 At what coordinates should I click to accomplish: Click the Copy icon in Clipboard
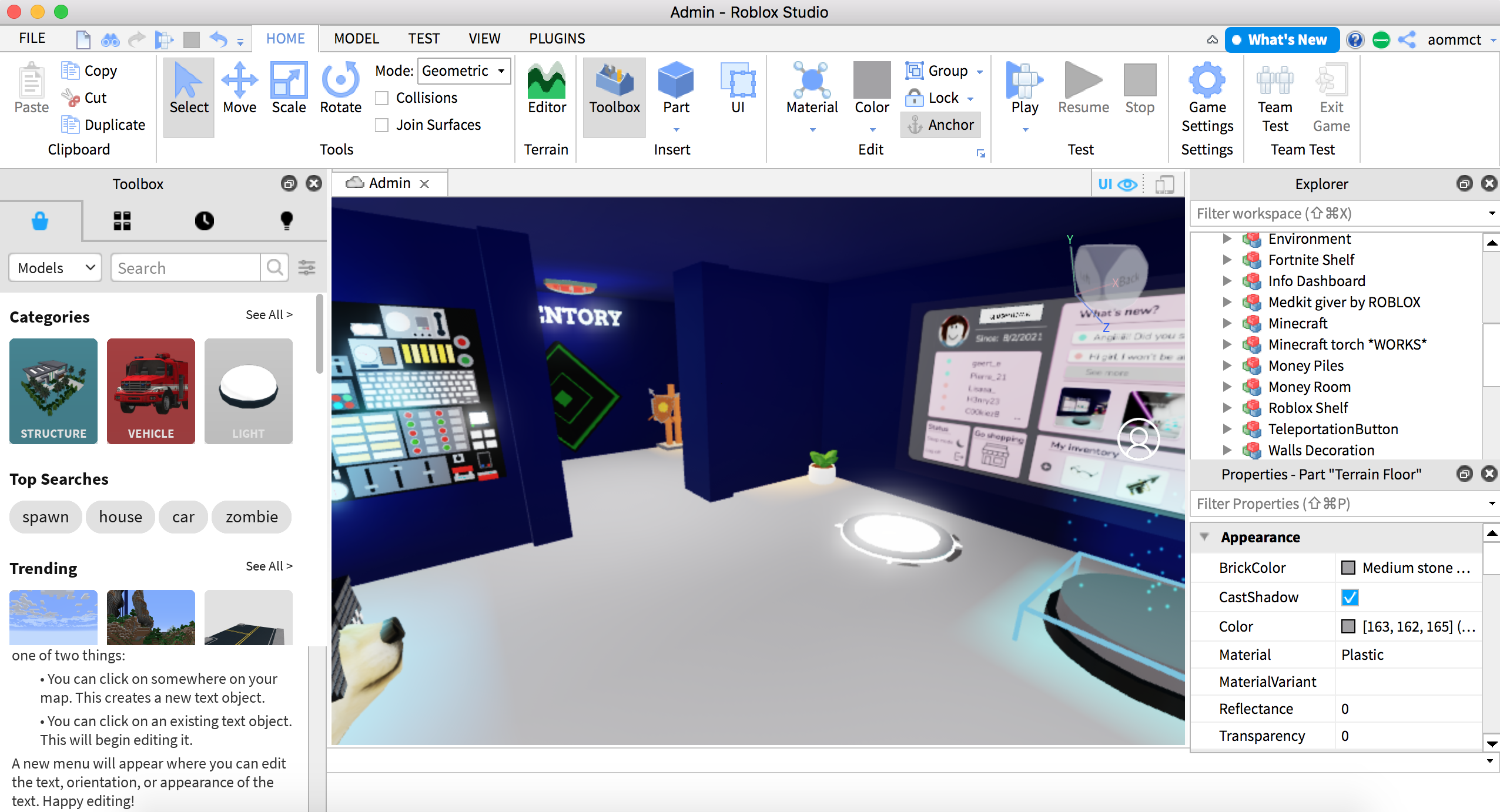tap(70, 71)
